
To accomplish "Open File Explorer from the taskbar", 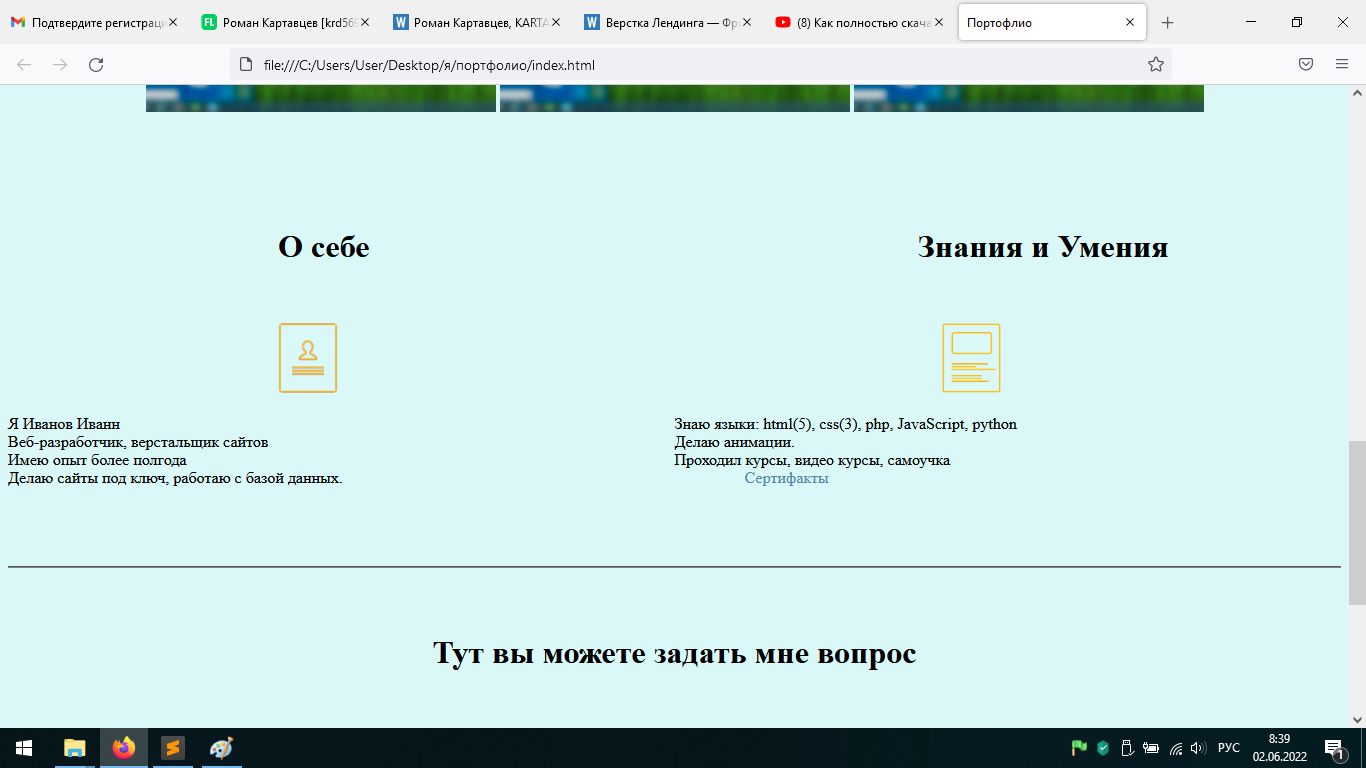I will point(75,748).
